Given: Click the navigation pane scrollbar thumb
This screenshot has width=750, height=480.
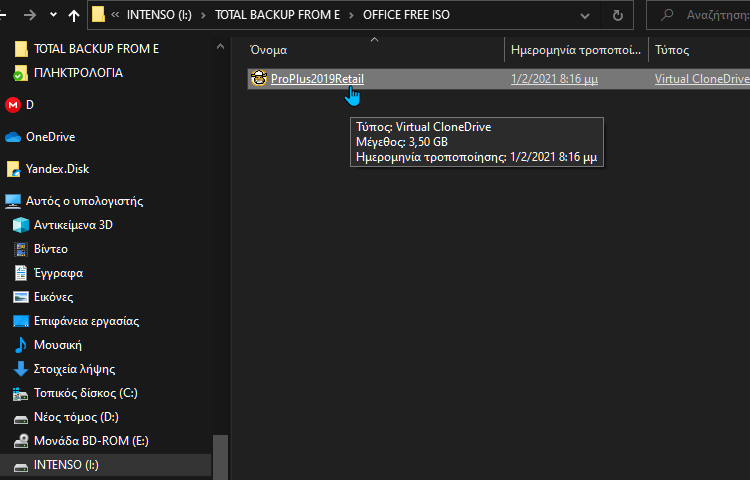Looking at the screenshot, I should (220, 457).
